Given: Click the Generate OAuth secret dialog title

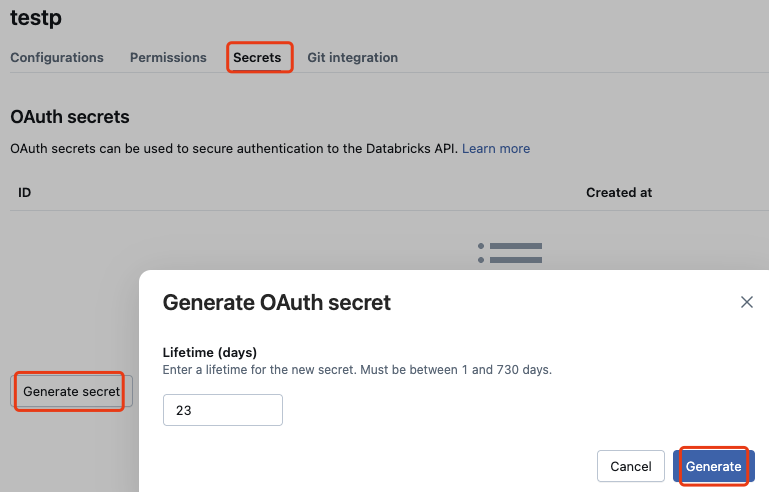Looking at the screenshot, I should (x=277, y=302).
